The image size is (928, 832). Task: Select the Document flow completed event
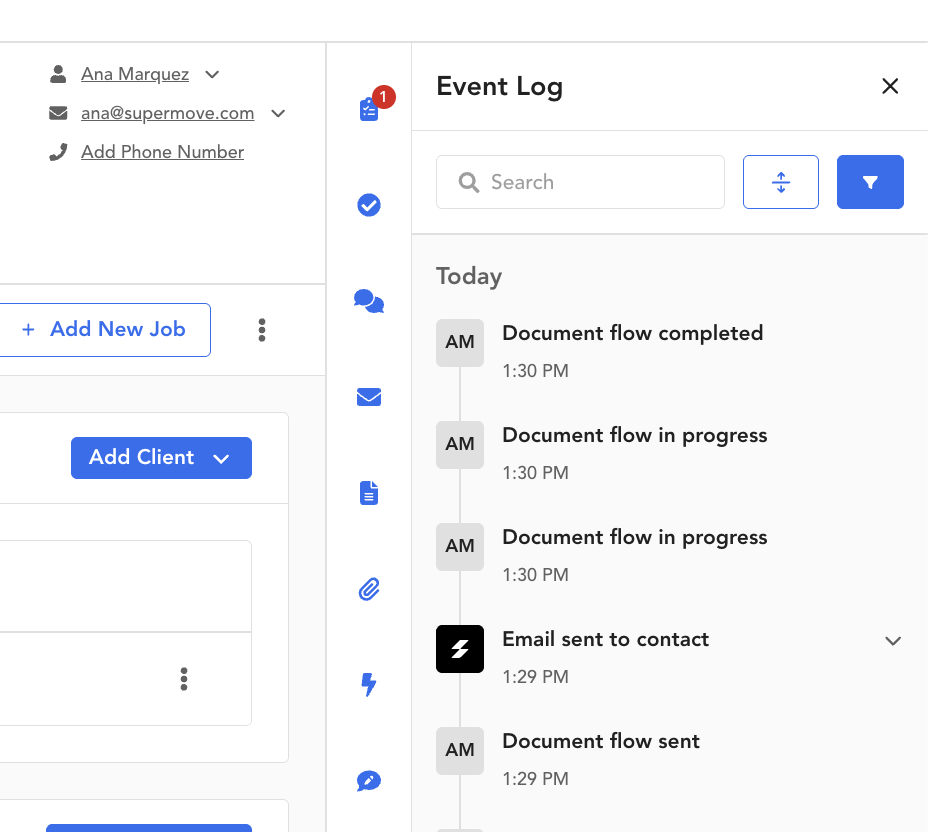pyautogui.click(x=633, y=333)
